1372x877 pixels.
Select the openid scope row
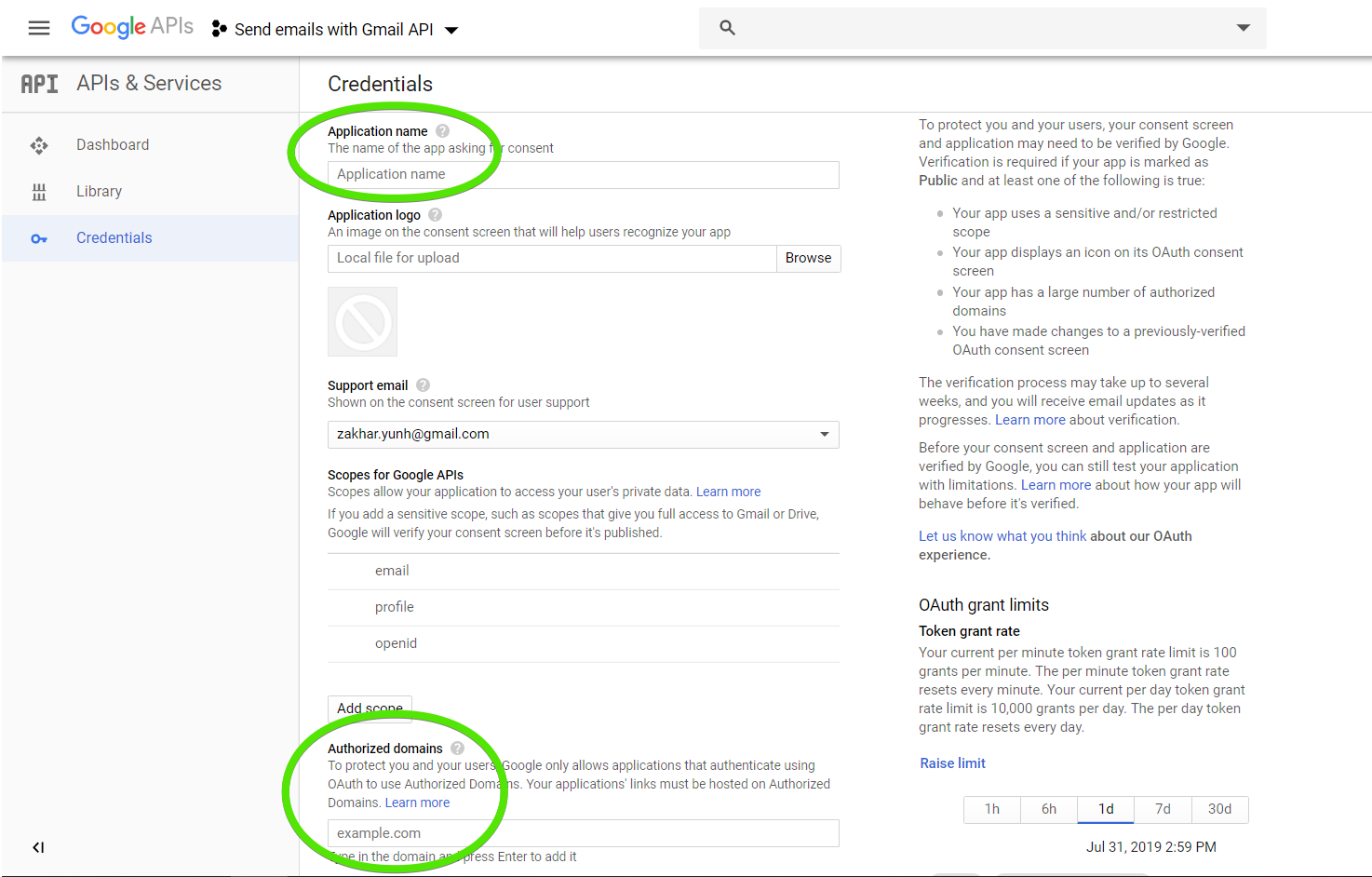(584, 644)
